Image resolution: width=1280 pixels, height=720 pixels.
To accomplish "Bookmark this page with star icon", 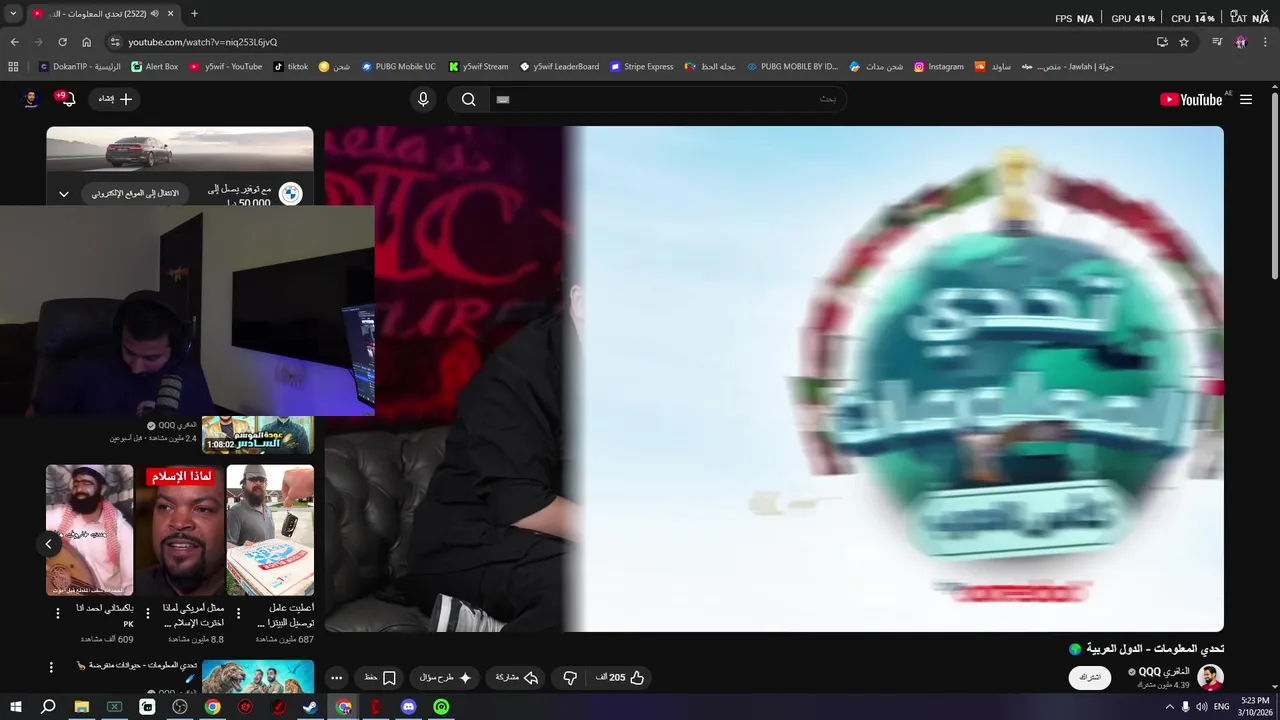I will point(1184,42).
